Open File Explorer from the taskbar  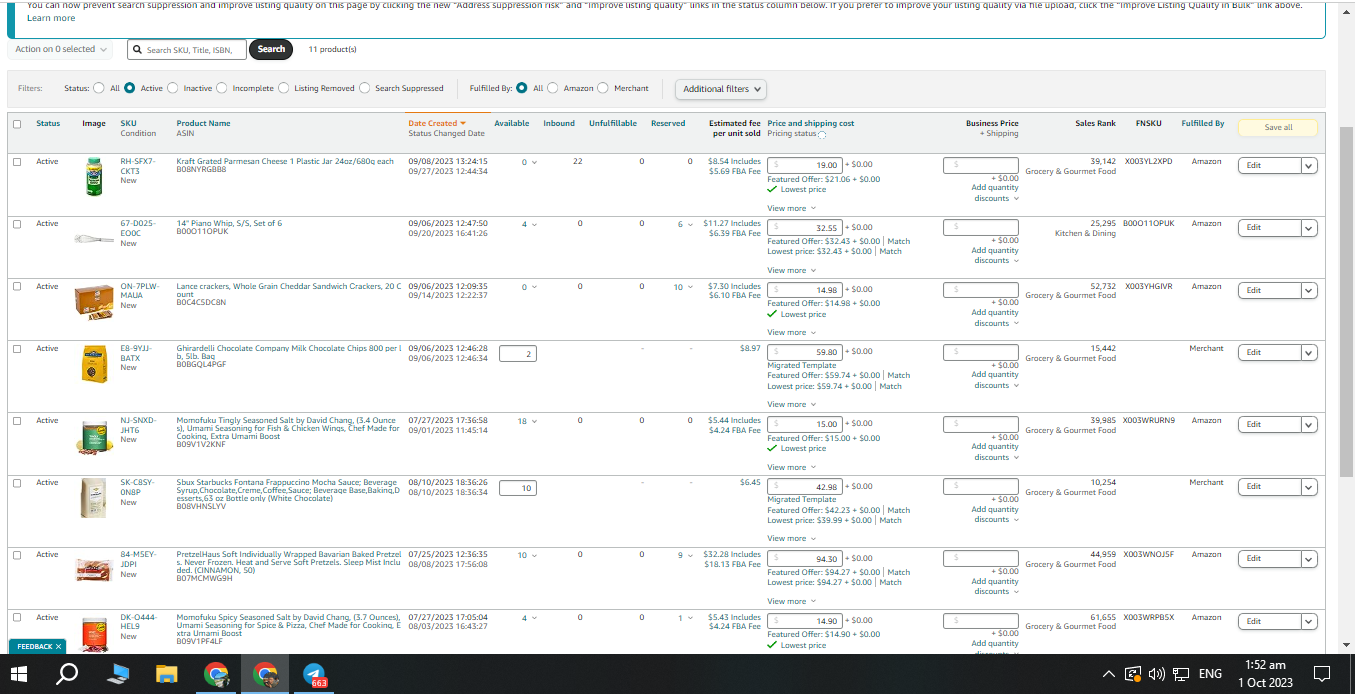[x=166, y=674]
